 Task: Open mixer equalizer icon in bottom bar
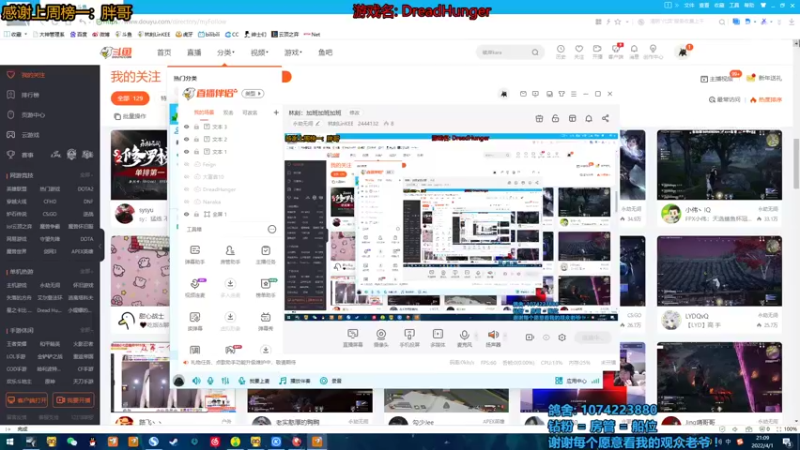[x=225, y=381]
